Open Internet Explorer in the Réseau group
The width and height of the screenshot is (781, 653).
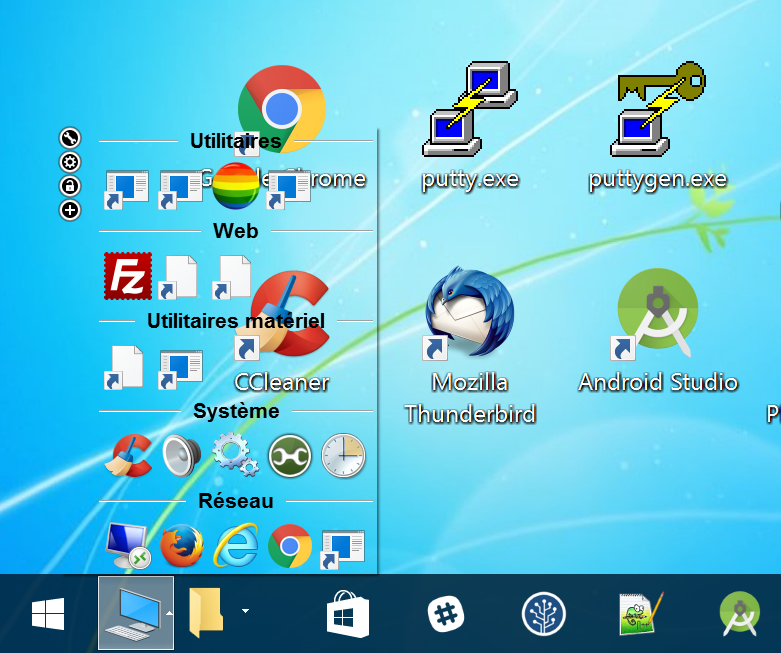(236, 545)
